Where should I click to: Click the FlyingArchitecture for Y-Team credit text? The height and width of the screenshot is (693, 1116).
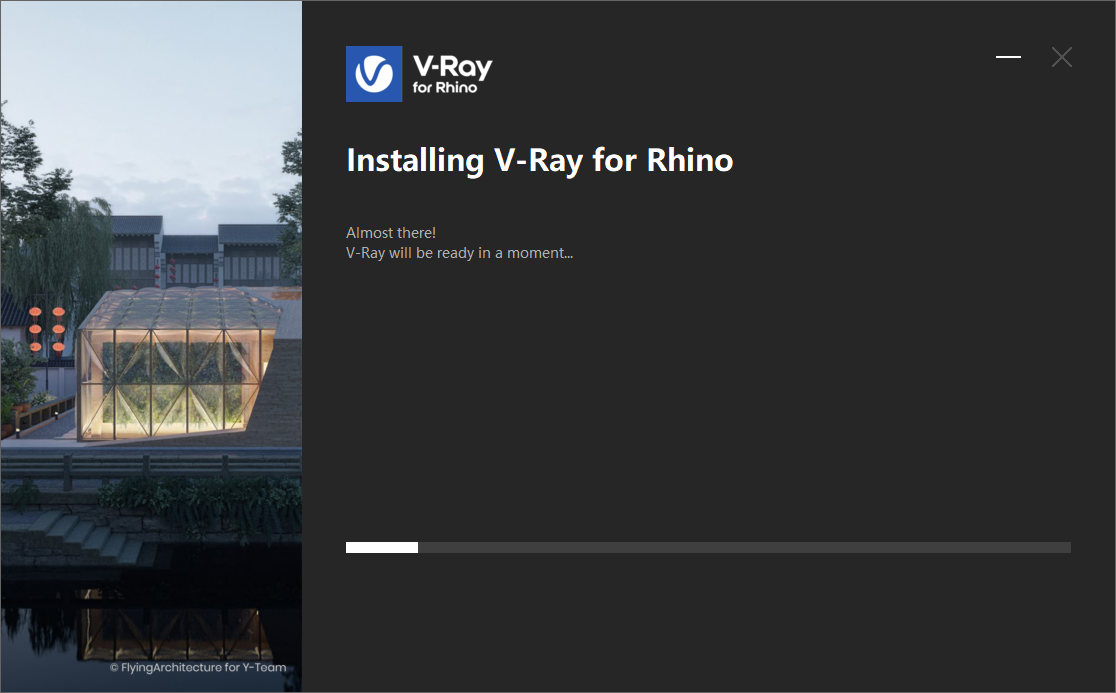point(198,667)
